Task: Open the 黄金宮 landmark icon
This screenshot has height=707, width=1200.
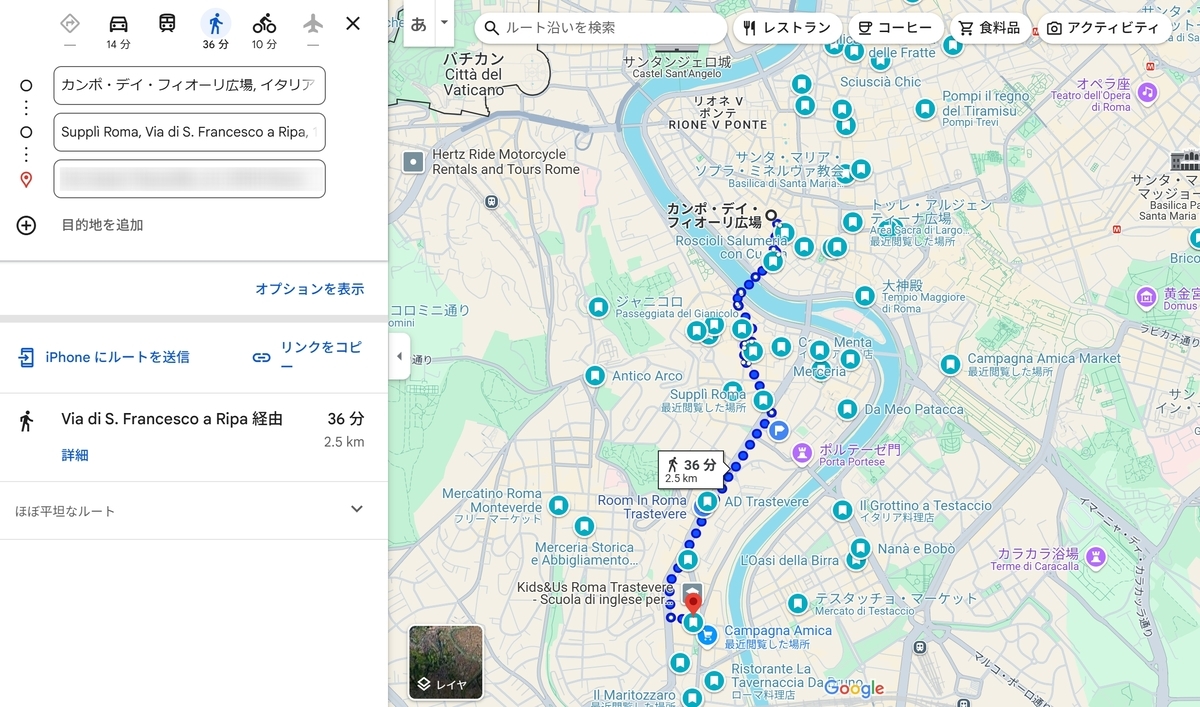Action: (x=1147, y=297)
